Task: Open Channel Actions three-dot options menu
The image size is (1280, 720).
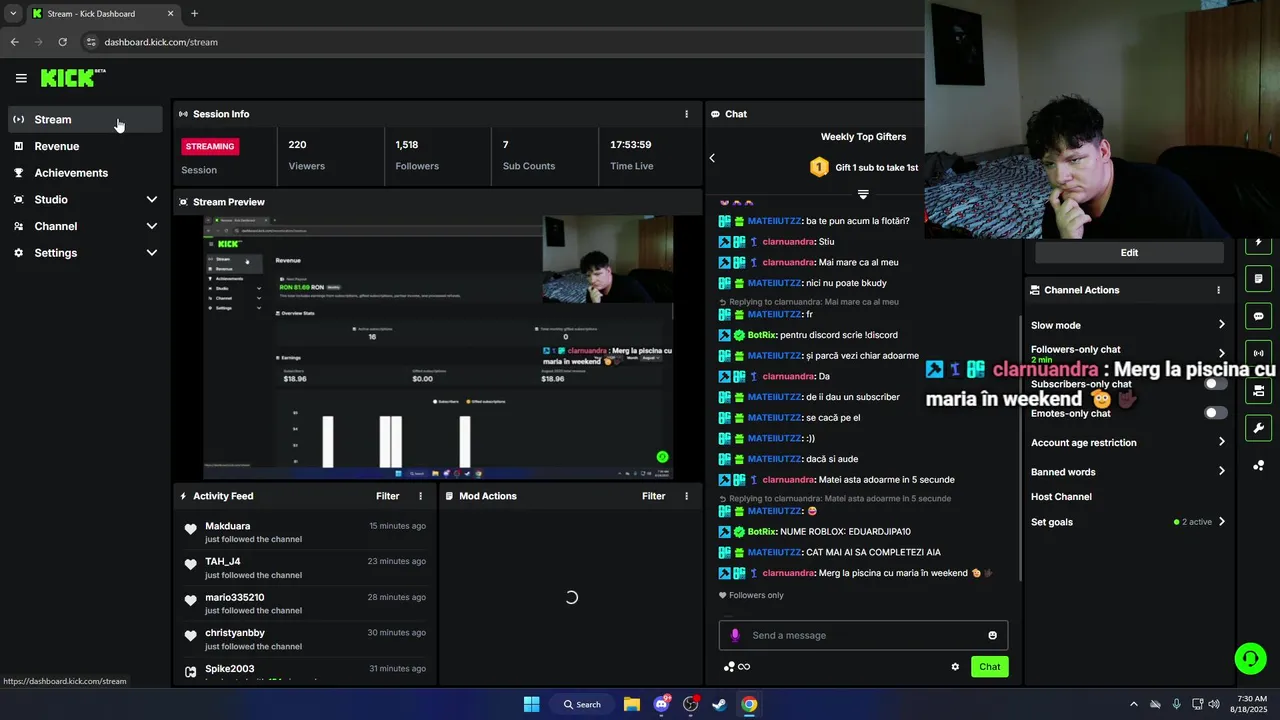Action: pyautogui.click(x=1218, y=290)
